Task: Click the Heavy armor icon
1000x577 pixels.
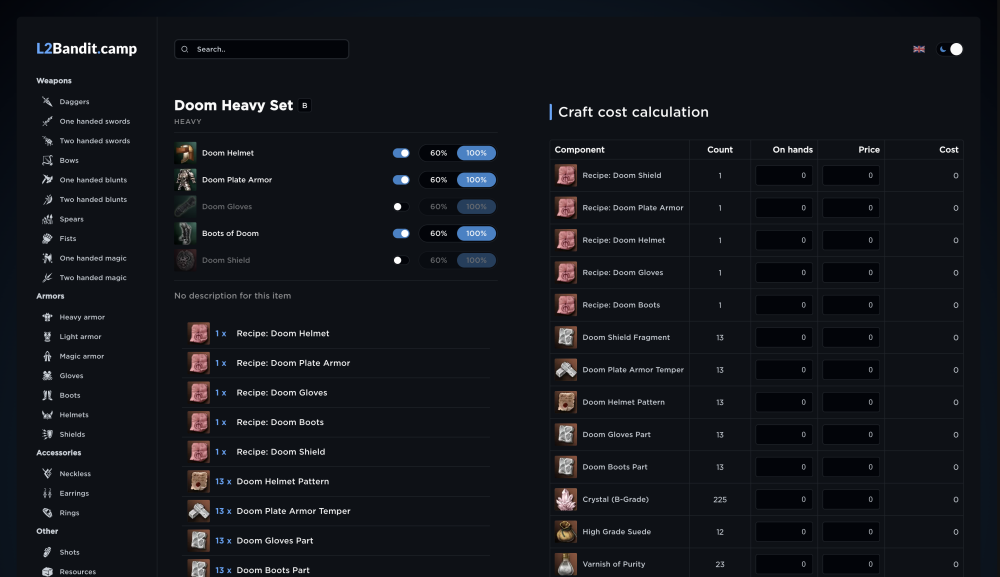Action: pos(47,317)
